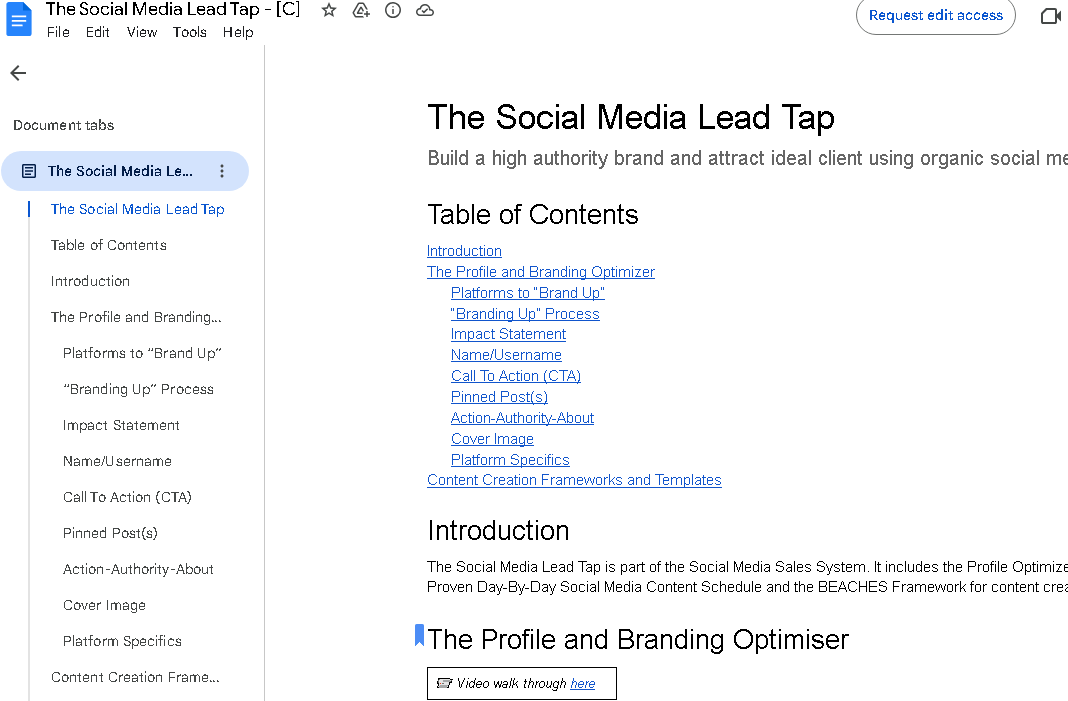Open the Name/Username contents link
Viewport: 1068px width, 701px height.
[506, 355]
